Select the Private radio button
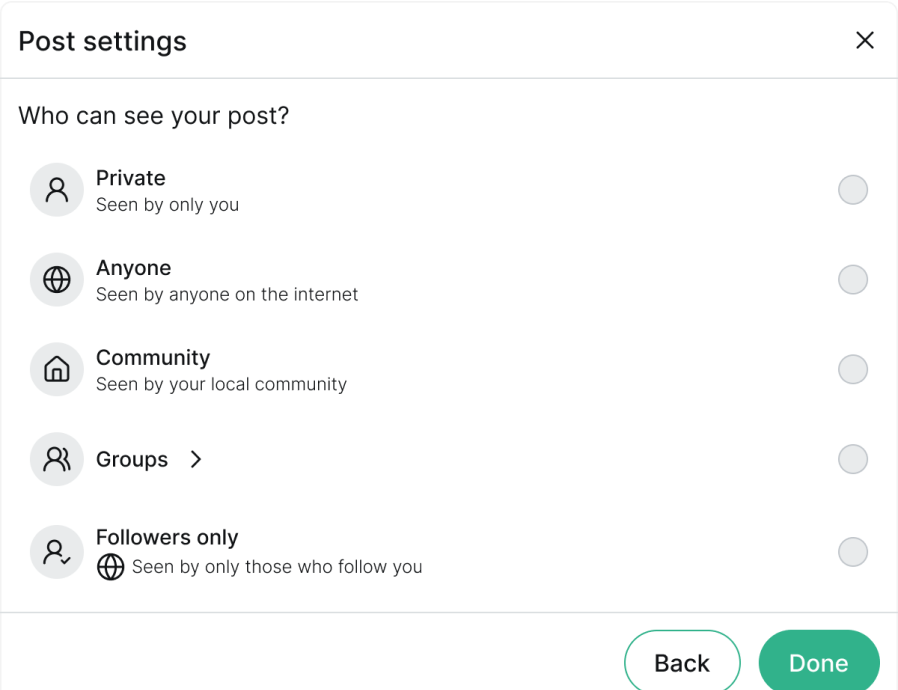898x690 pixels. click(853, 190)
